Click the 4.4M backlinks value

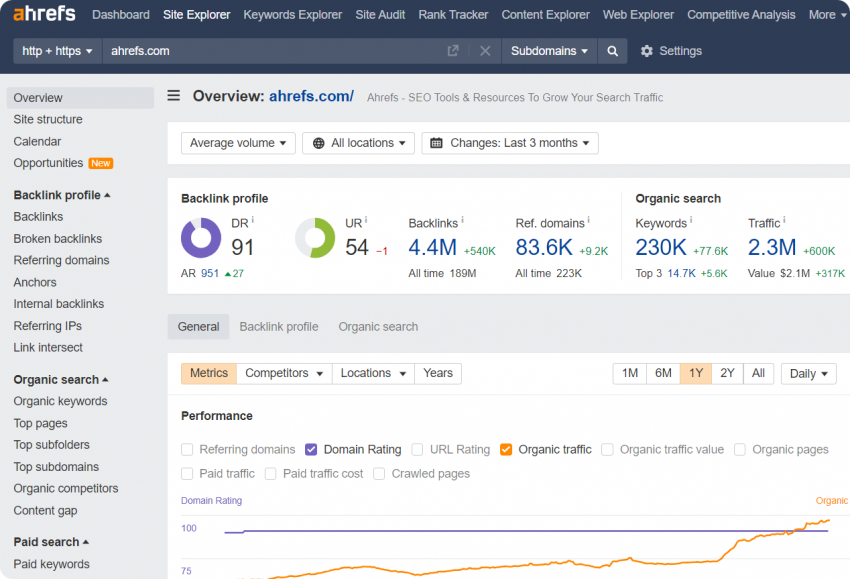(x=433, y=248)
